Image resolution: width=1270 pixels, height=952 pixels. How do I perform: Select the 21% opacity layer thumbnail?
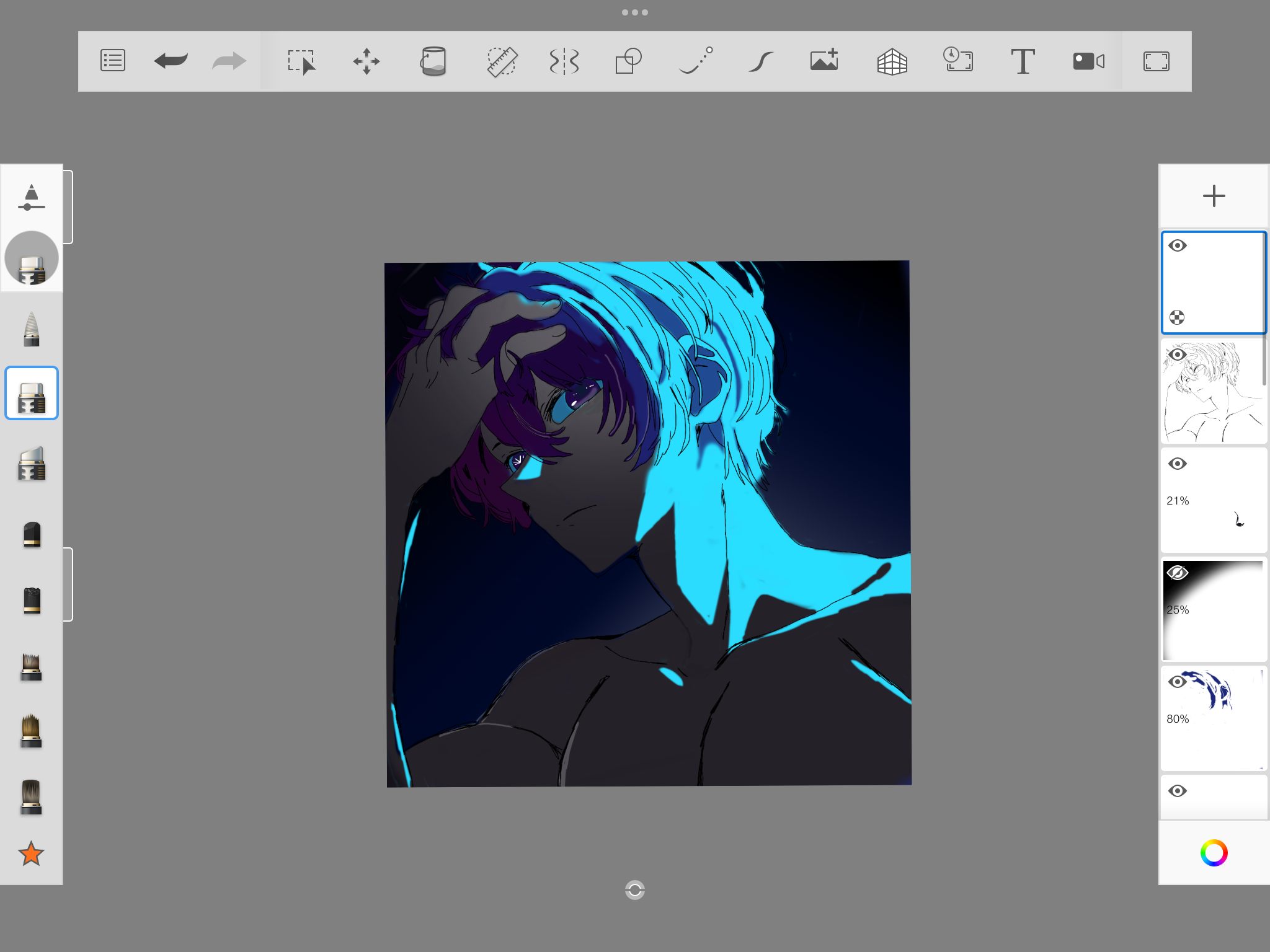coord(1214,500)
